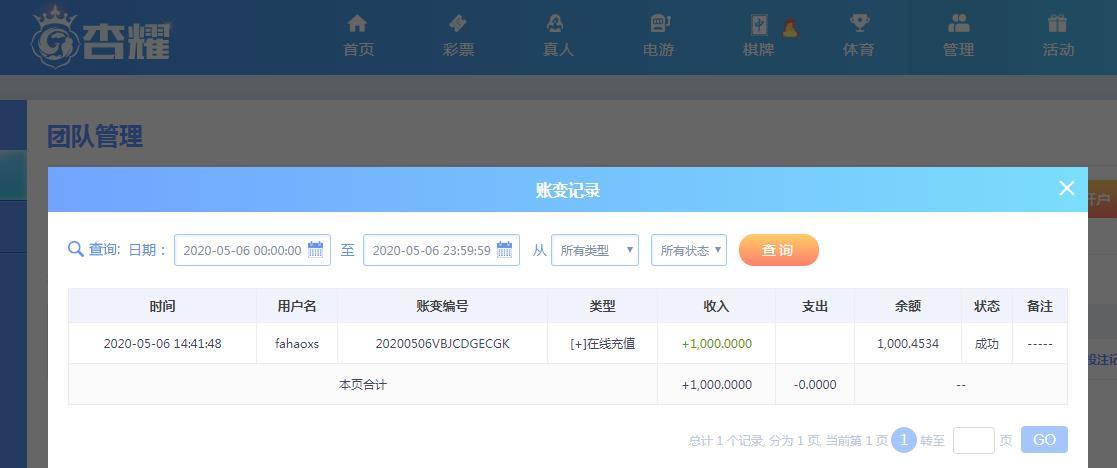Click the 成功 status cell

987,344
